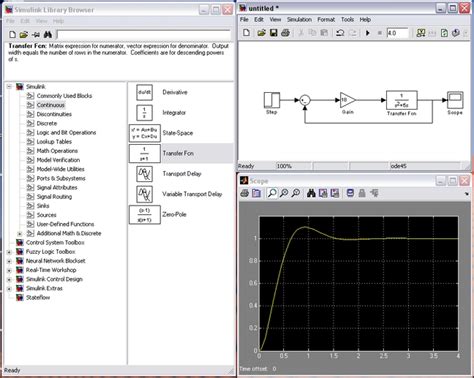Click Open folder icon in Library Browser toolbar
The height and width of the screenshot is (378, 474).
click(23, 34)
